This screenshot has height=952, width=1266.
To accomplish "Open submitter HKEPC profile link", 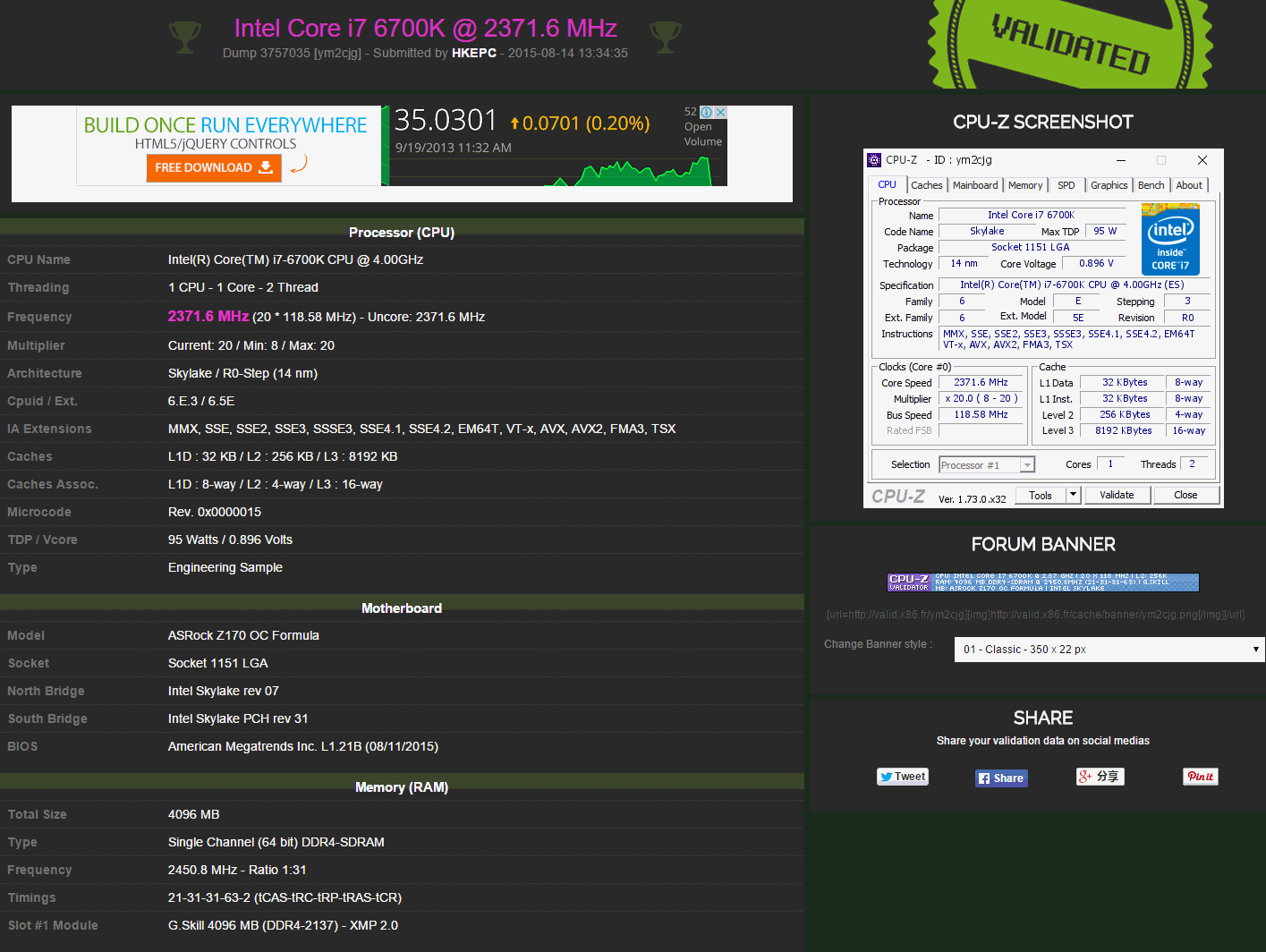I will (474, 53).
